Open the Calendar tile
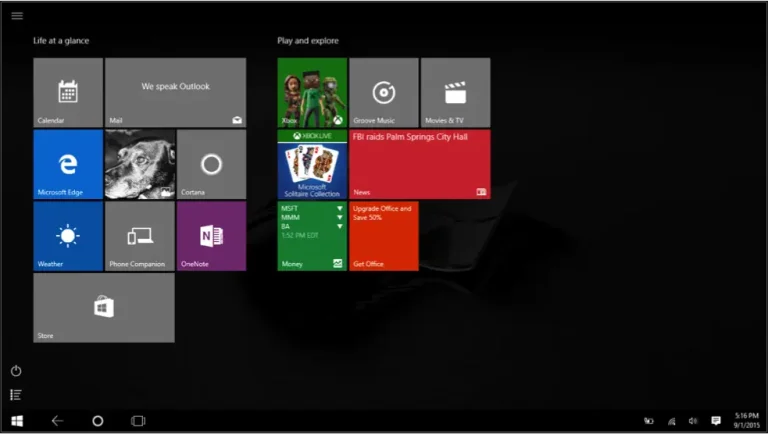768x434 pixels. point(68,93)
